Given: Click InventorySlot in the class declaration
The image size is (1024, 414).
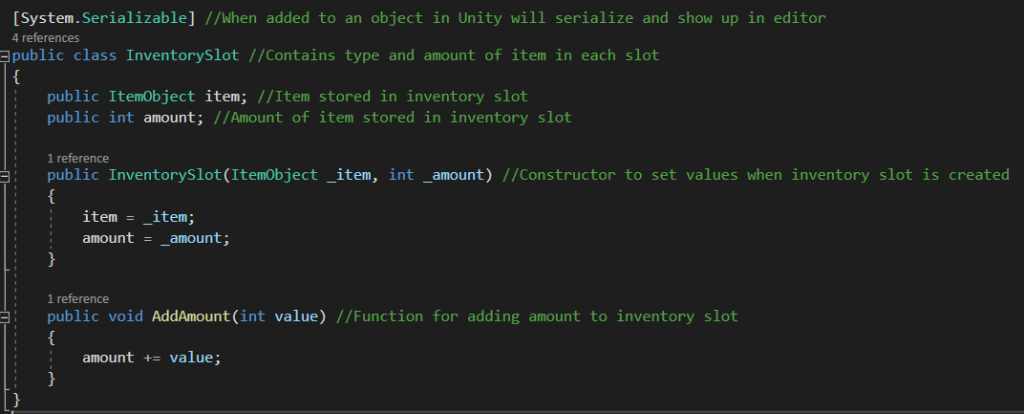Looking at the screenshot, I should pos(183,56).
